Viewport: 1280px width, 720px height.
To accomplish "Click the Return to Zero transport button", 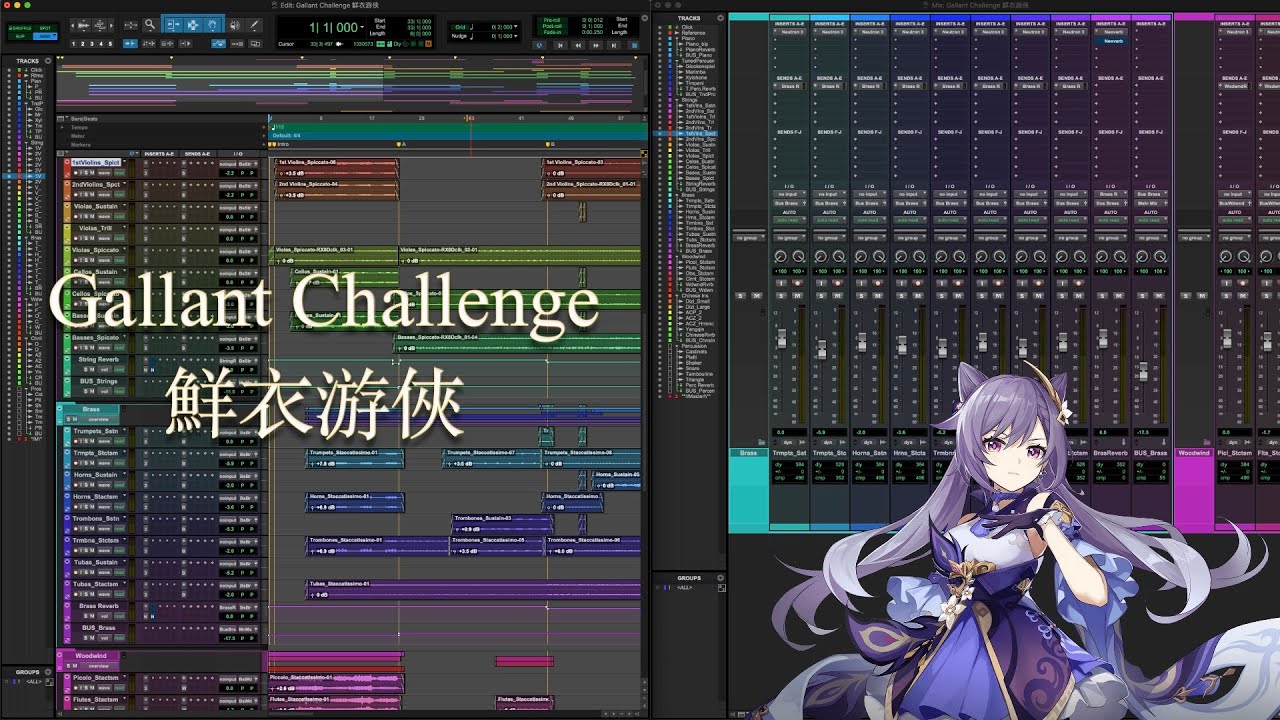I will coord(560,45).
